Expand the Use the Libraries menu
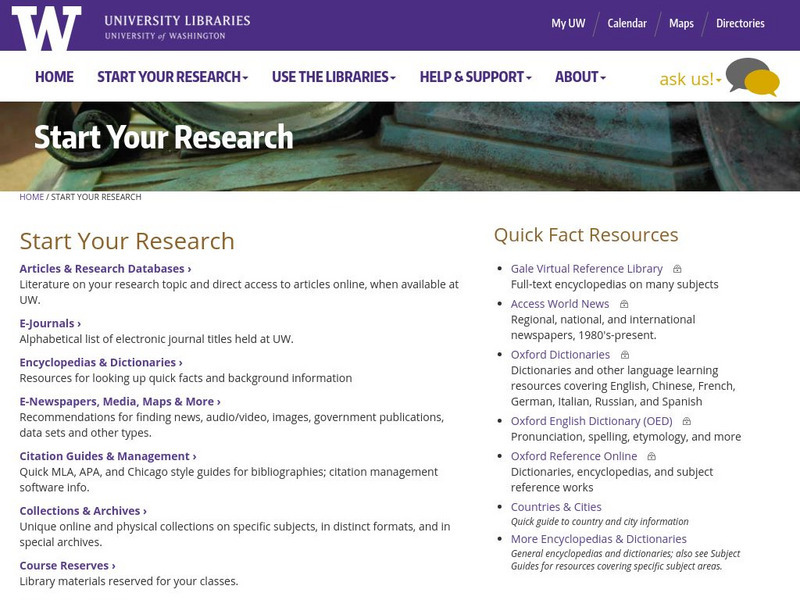800x600 pixels. [x=334, y=77]
